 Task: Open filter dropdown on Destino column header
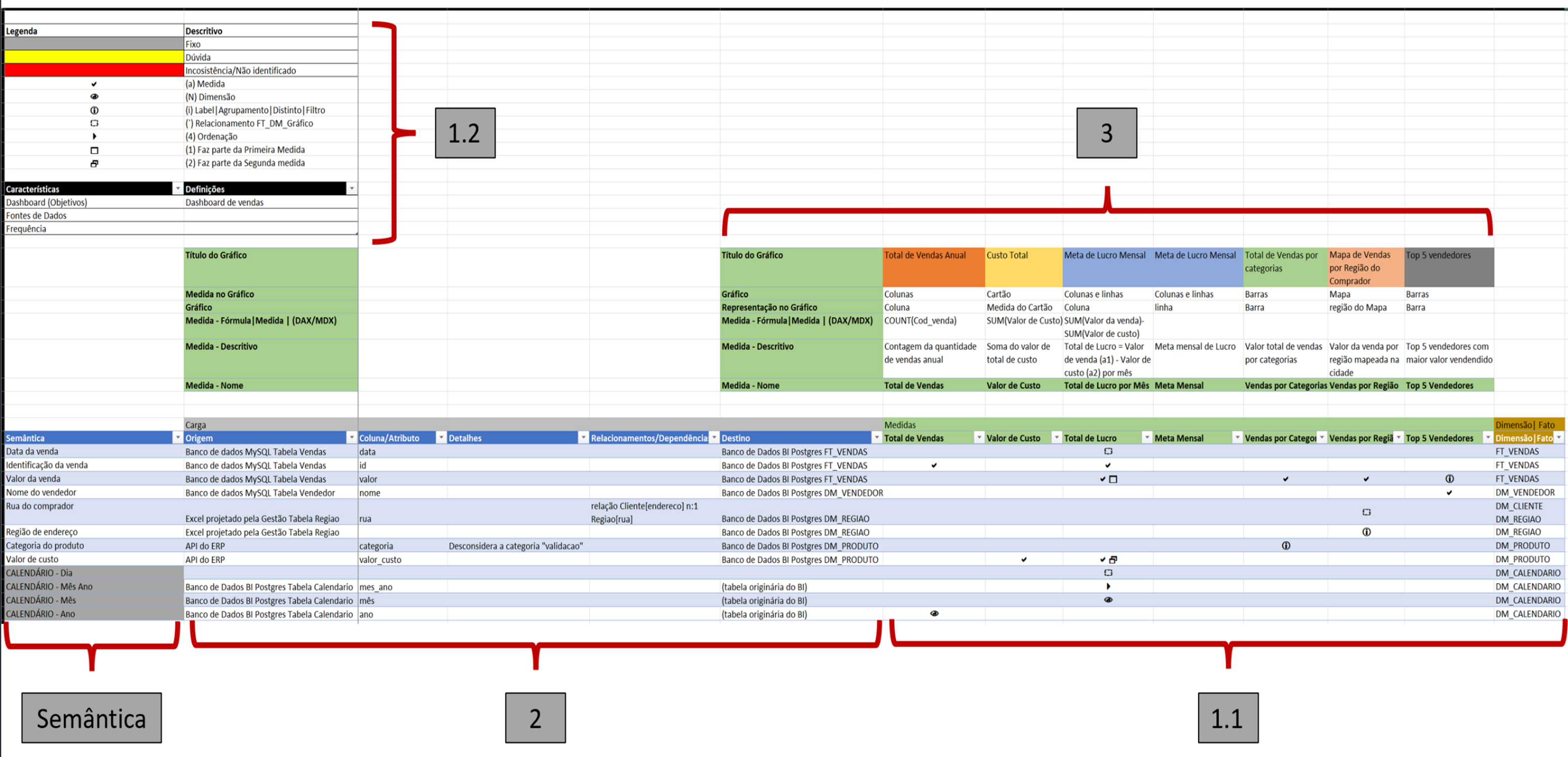pyautogui.click(x=876, y=438)
